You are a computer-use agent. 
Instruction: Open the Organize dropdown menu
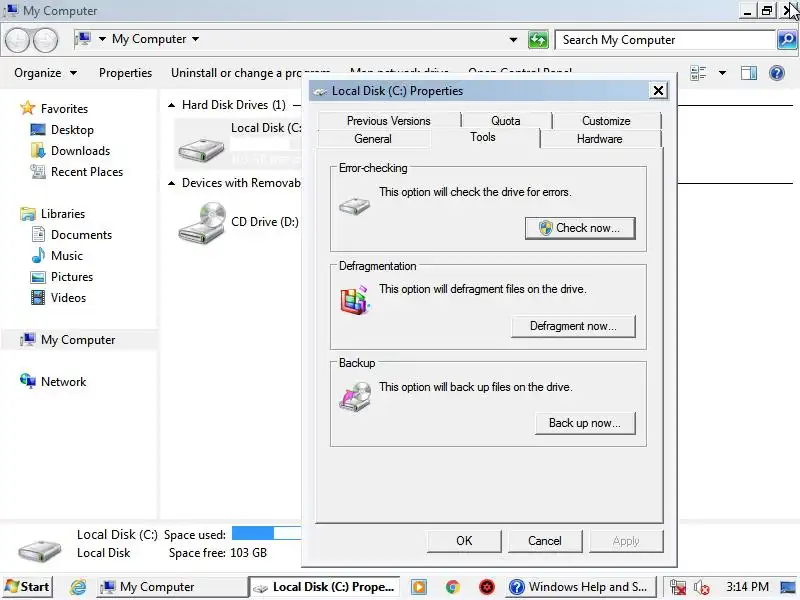pos(45,73)
